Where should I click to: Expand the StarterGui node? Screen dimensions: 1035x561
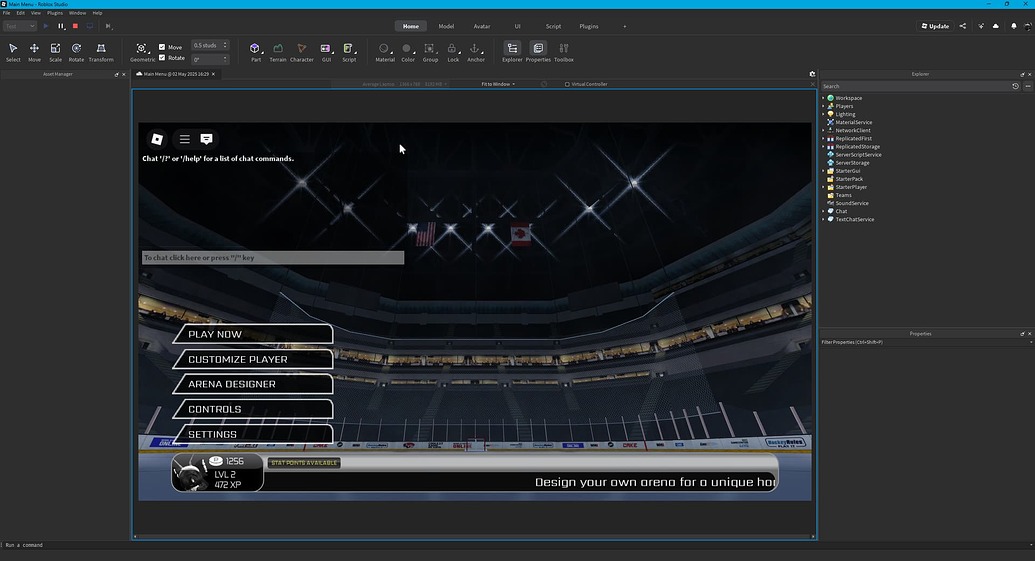[x=823, y=171]
